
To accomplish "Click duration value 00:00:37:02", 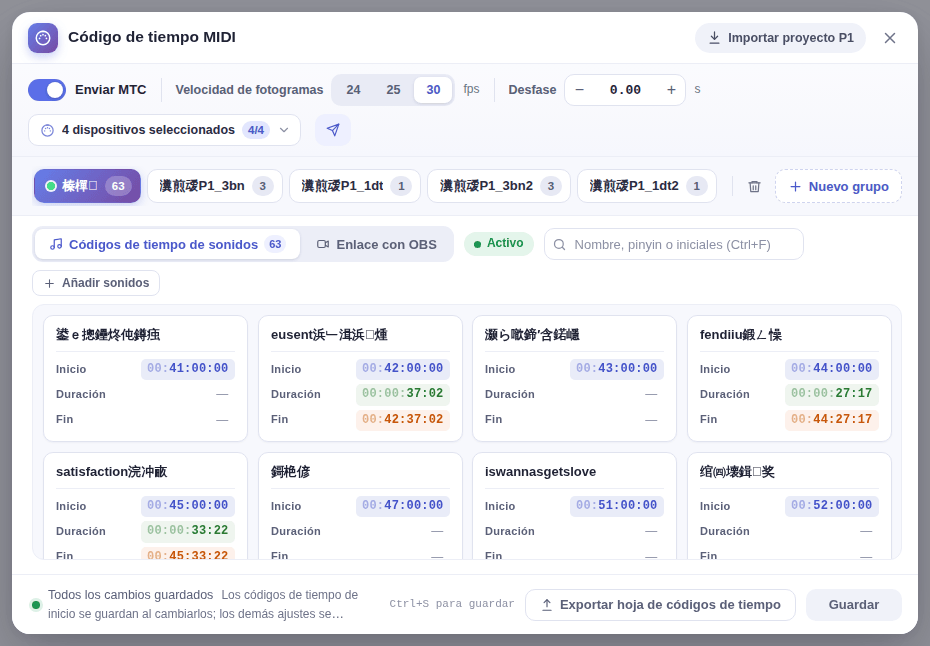I will (x=403, y=393).
